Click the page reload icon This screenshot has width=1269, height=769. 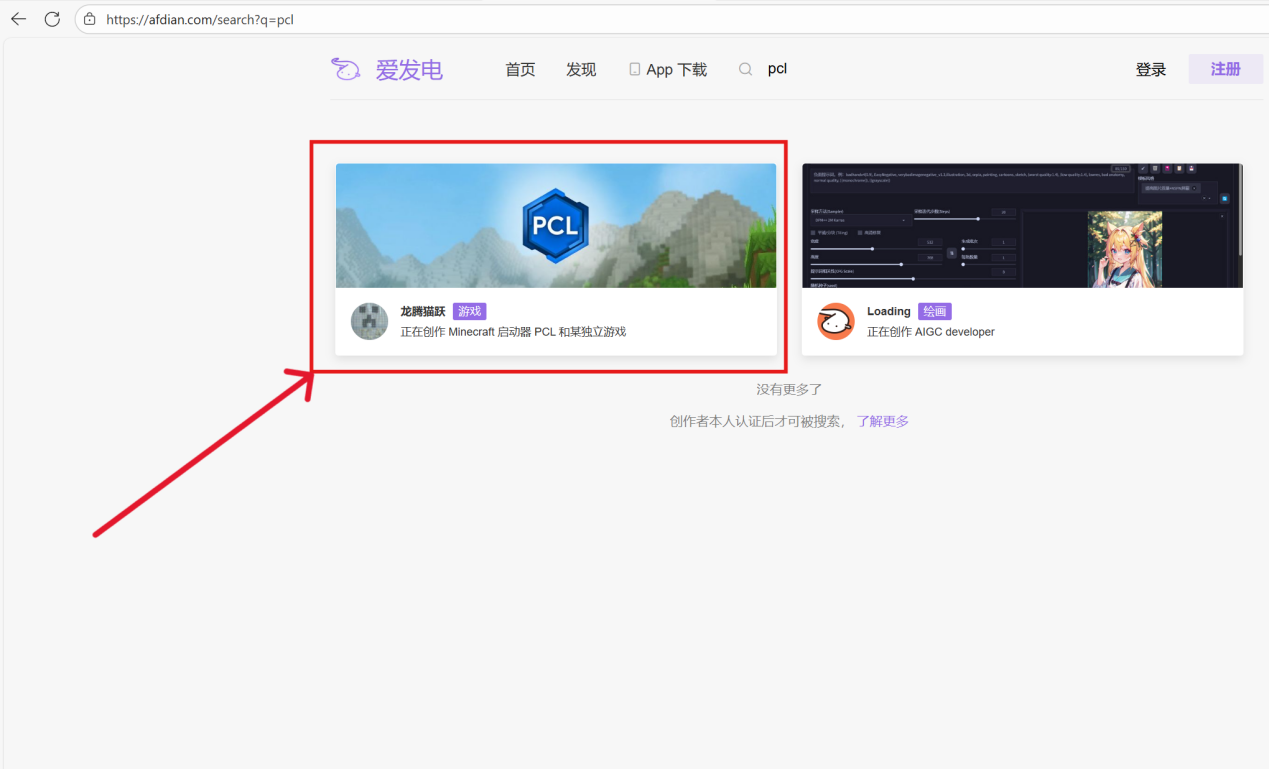[x=52, y=18]
